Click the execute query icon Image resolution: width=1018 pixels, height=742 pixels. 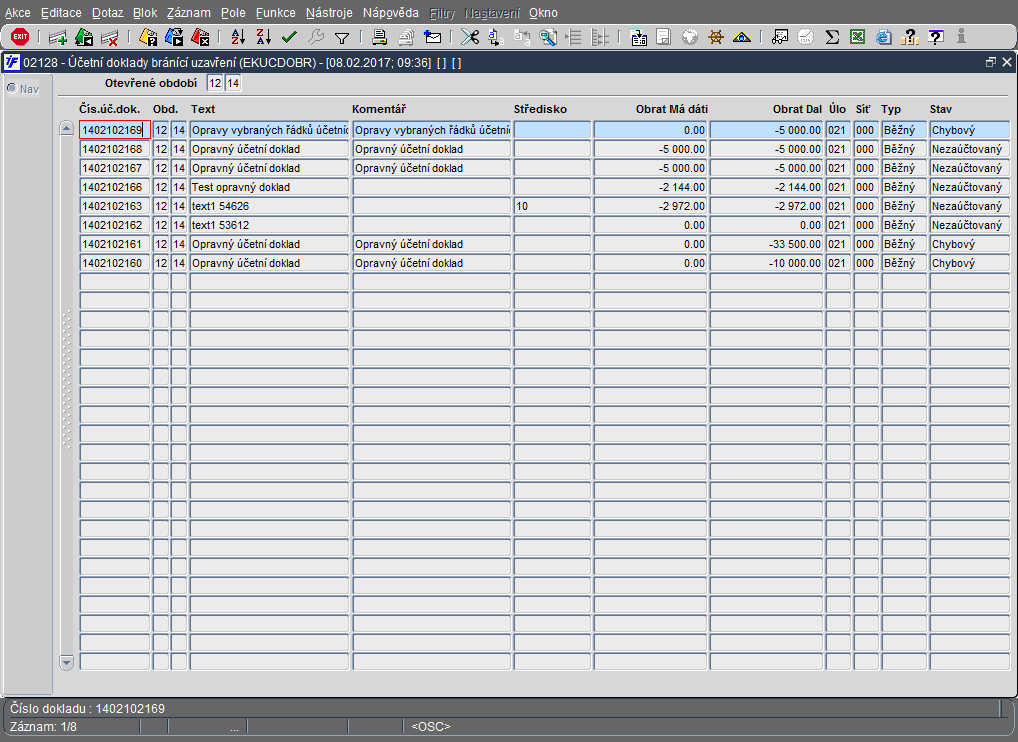[174, 38]
